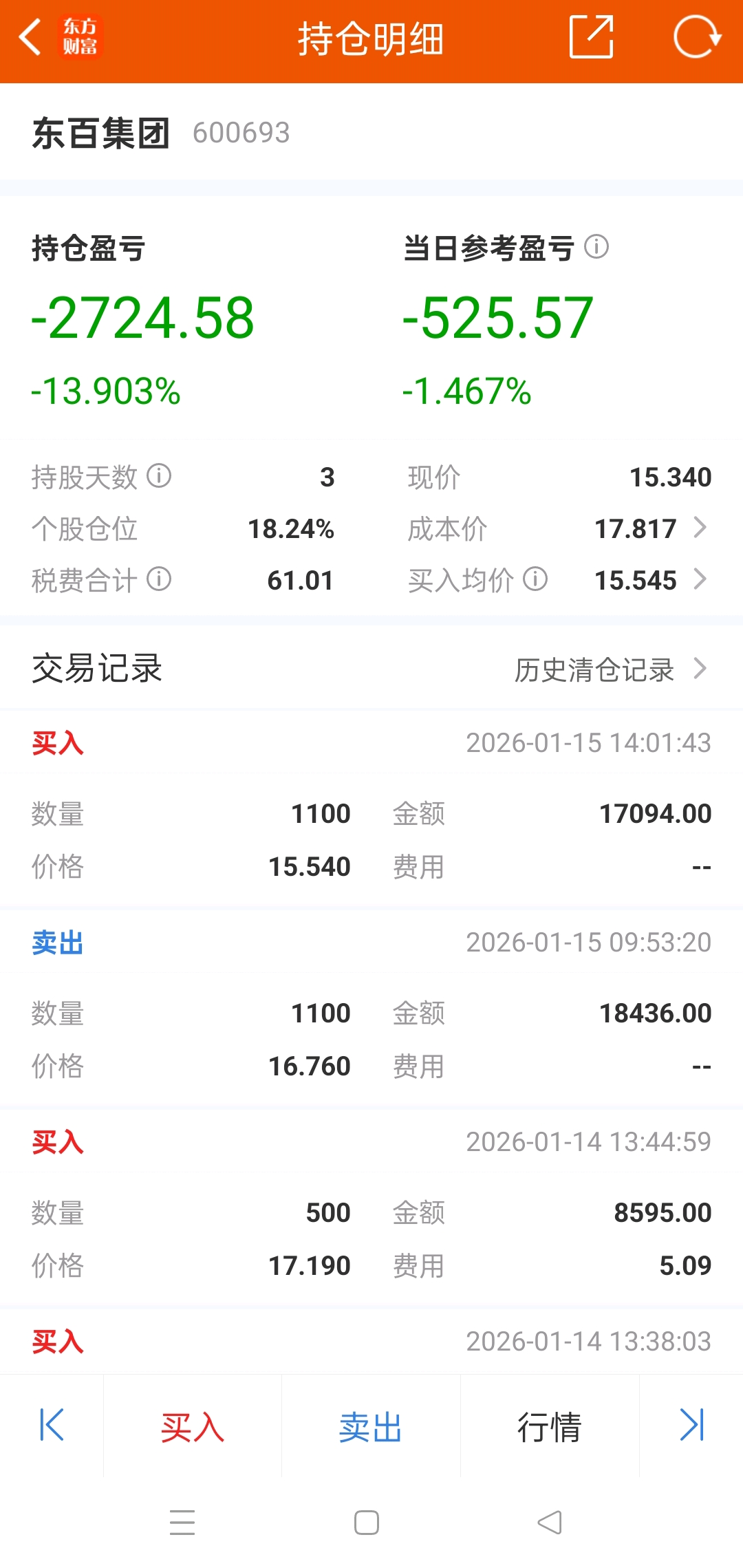743x1568 pixels.
Task: Open 历史清仓记录 chevron
Action: click(700, 668)
